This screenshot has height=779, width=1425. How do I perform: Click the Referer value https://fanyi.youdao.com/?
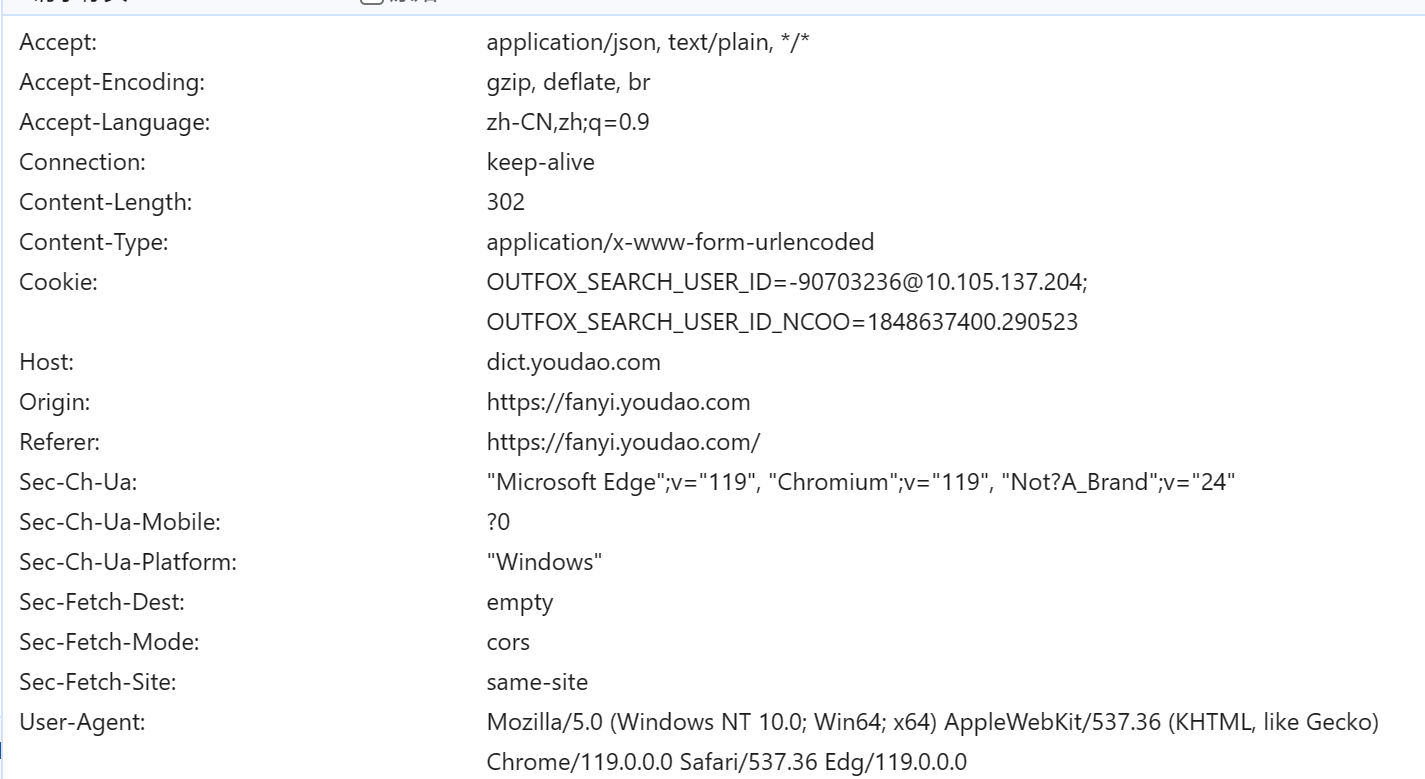pos(623,442)
